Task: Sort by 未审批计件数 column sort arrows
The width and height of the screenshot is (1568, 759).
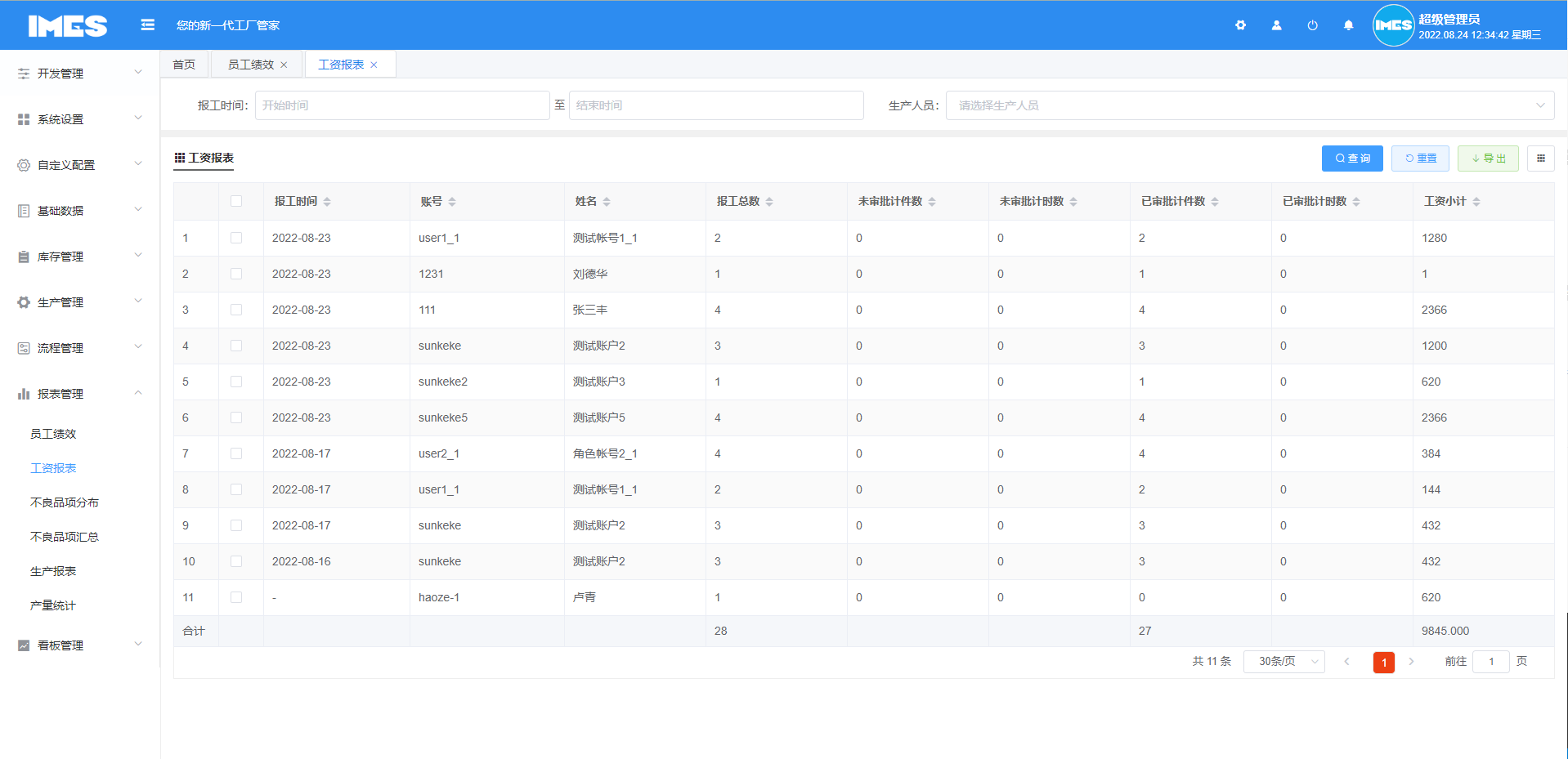Action: (932, 202)
